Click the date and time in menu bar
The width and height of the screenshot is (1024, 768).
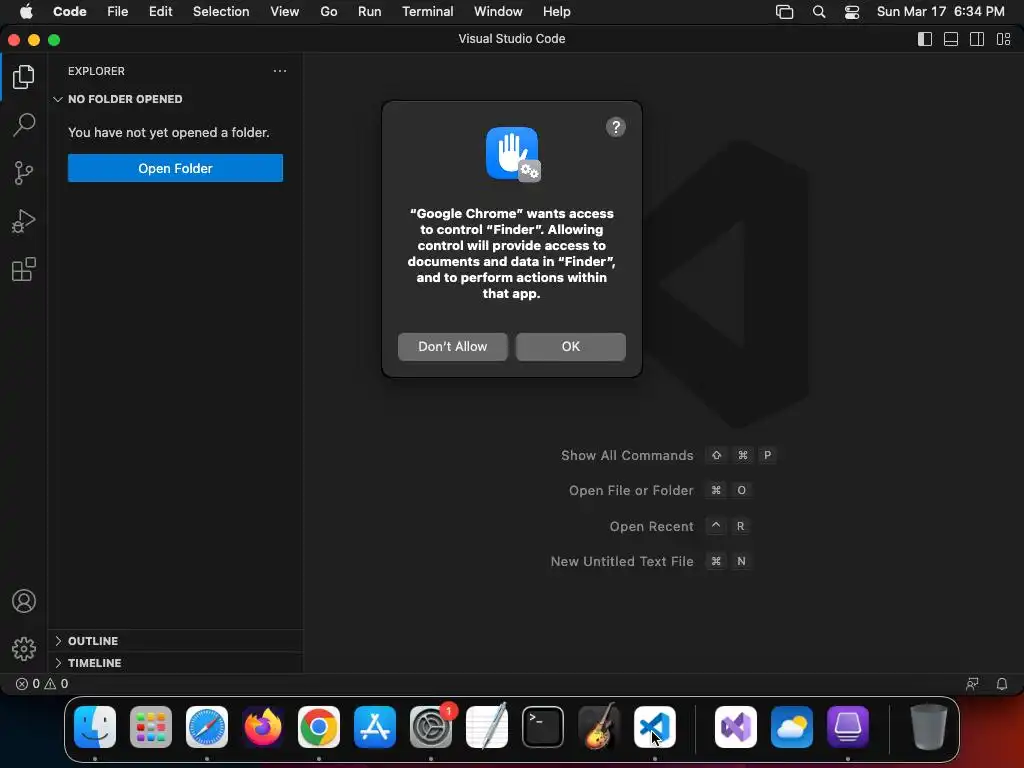(940, 12)
